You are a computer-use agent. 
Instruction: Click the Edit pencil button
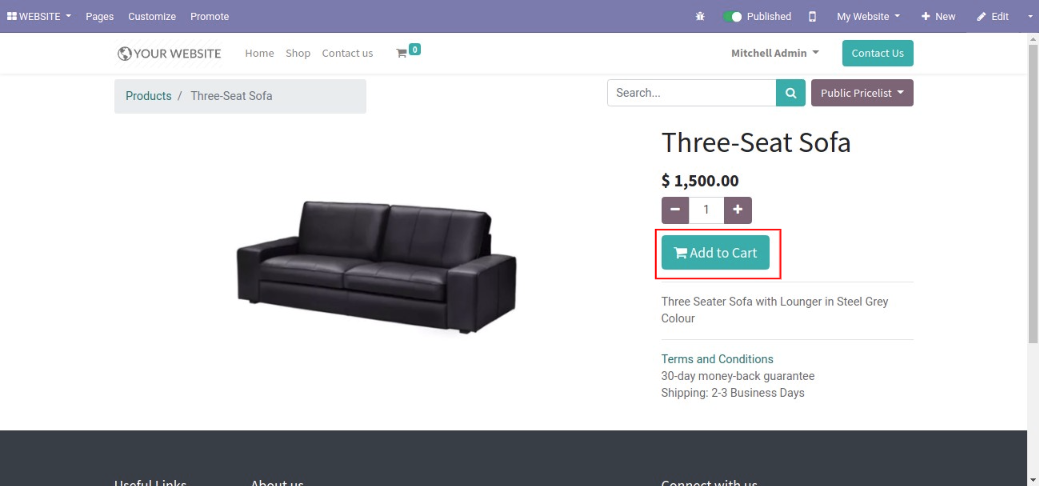click(993, 17)
